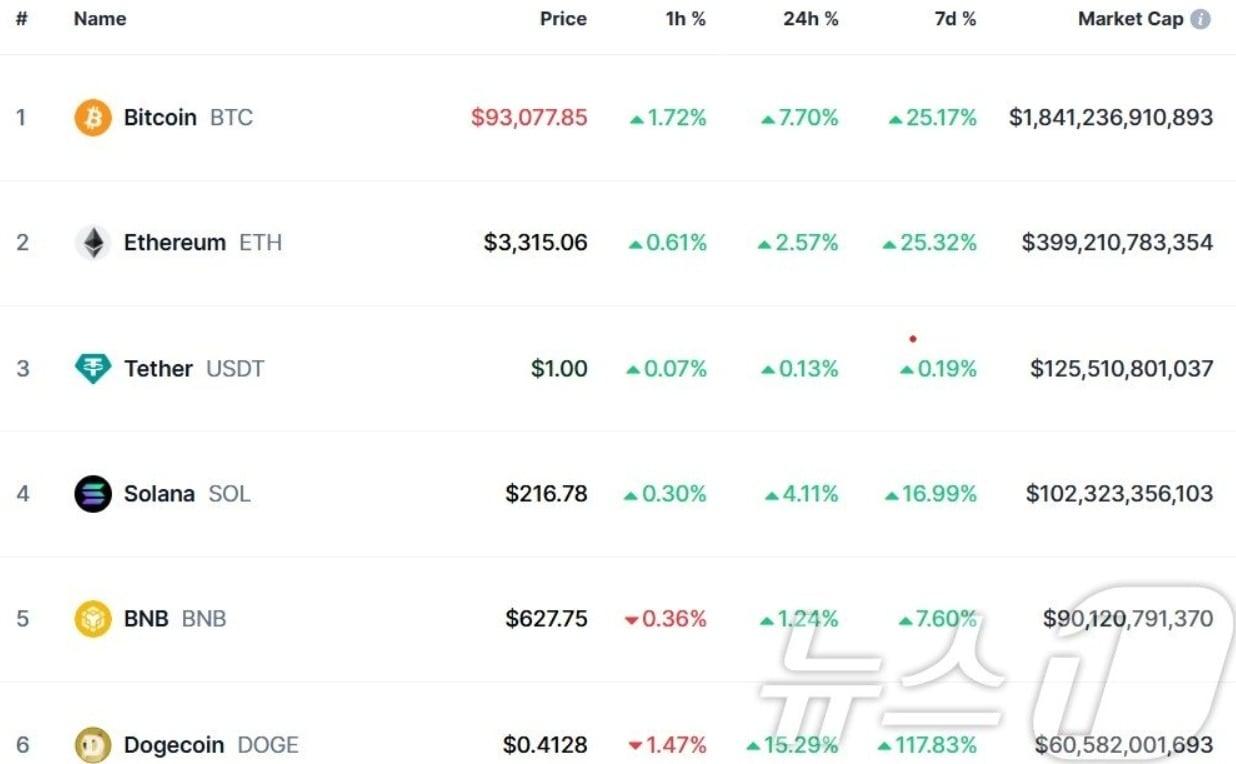1236x764 pixels.
Task: Click the Market Cap column header
Action: pos(1130,19)
